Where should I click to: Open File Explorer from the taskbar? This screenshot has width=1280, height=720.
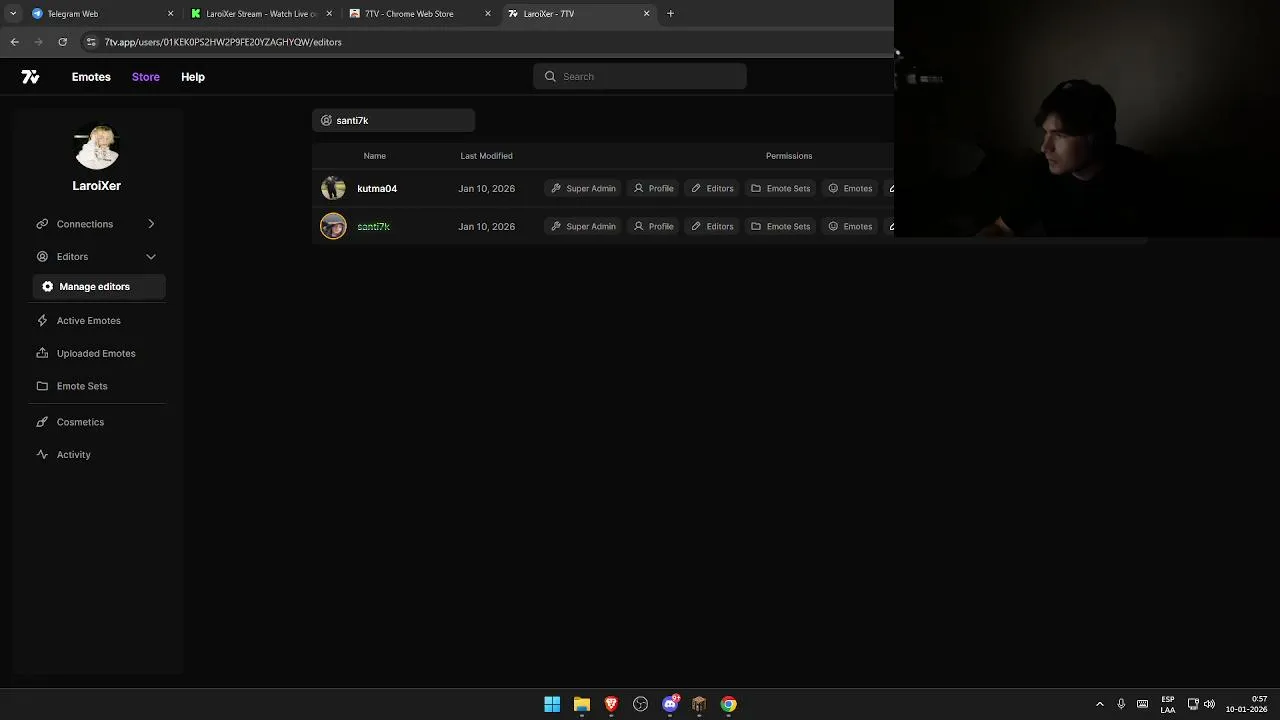(582, 704)
